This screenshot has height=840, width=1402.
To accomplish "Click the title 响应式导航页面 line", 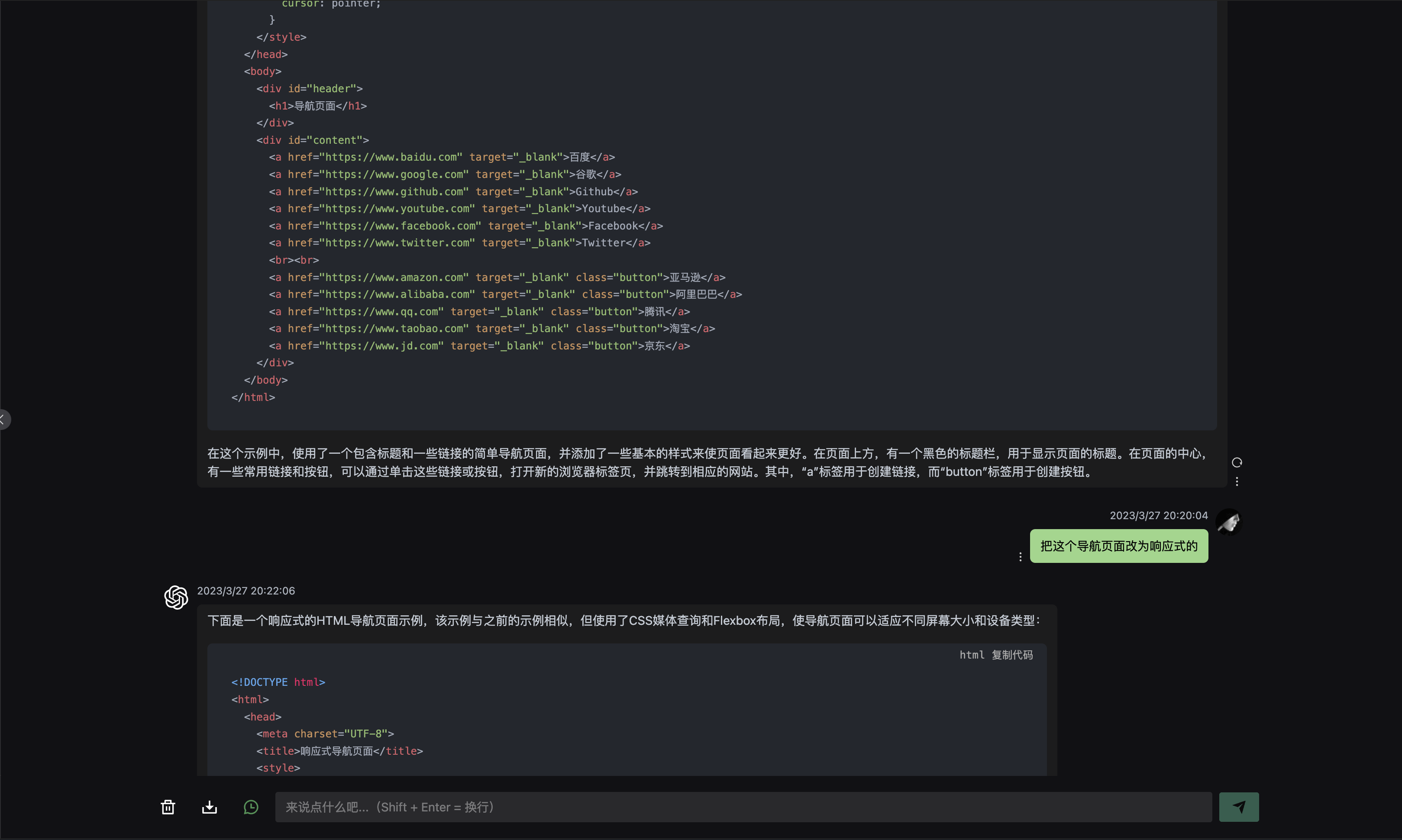I will pos(339,751).
